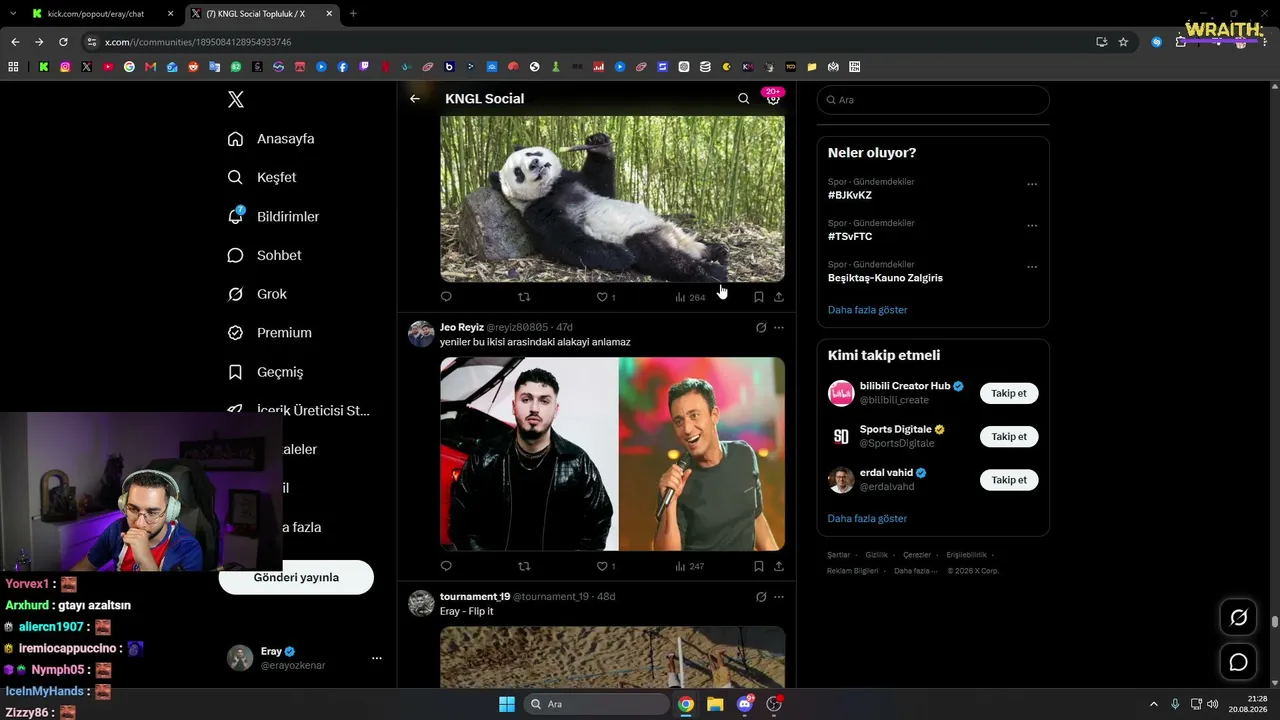
Task: Open File Explorer from the taskbar
Action: [x=715, y=704]
